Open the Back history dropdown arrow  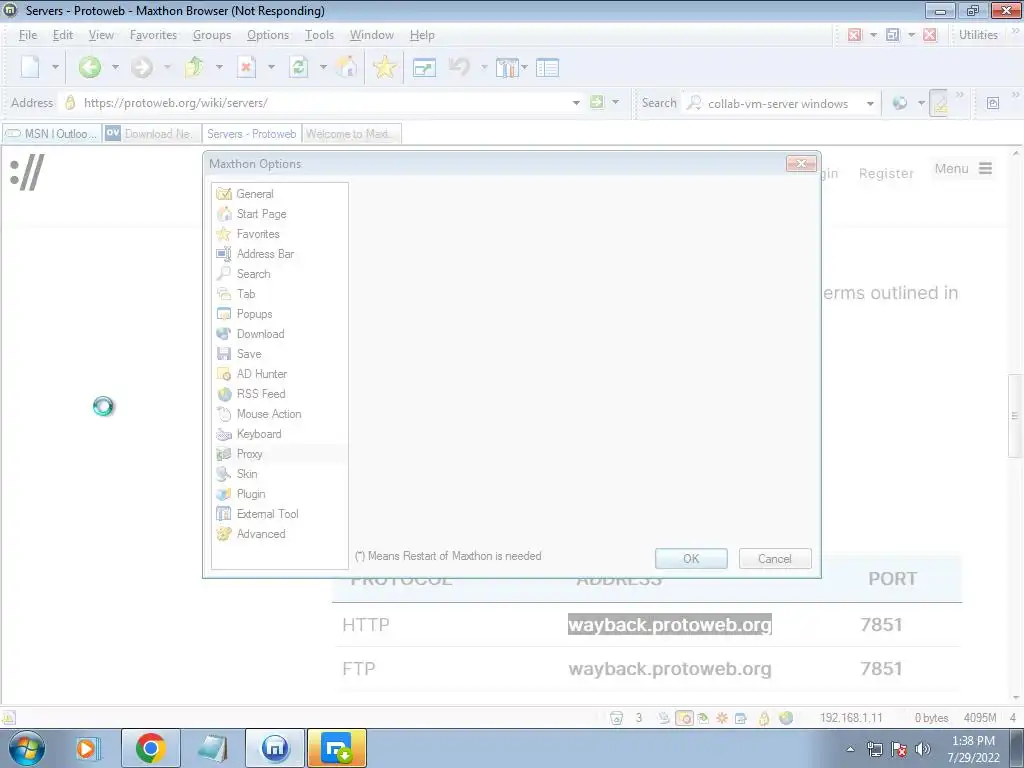click(115, 67)
